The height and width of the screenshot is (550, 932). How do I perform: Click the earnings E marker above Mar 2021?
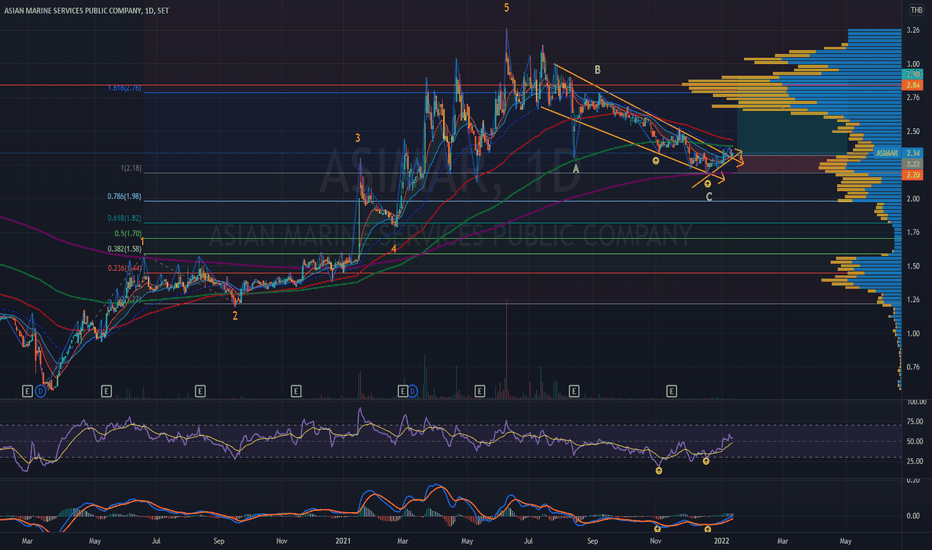click(x=402, y=391)
